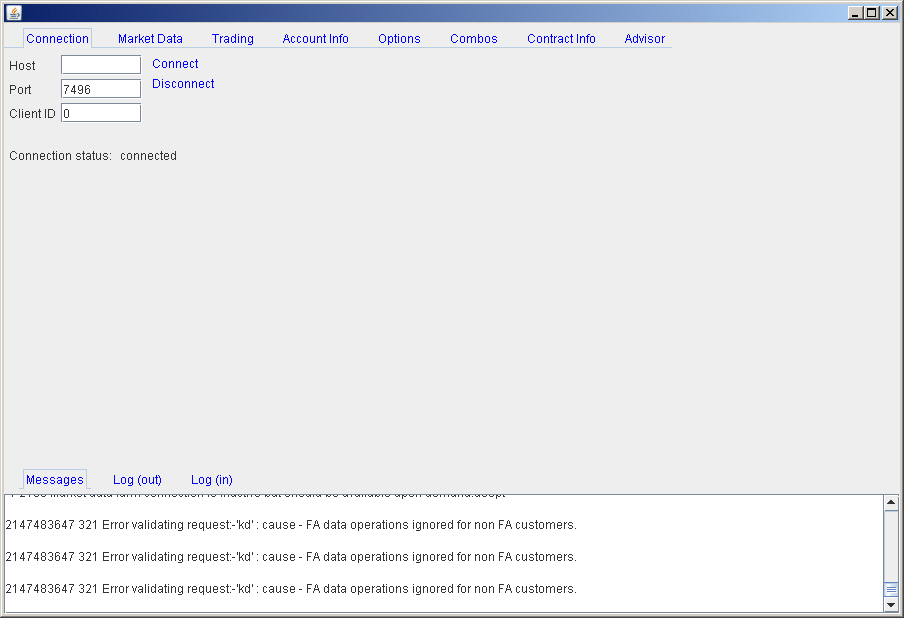Click the messages scrollbar thumb
This screenshot has height=618, width=904.
tap(891, 589)
